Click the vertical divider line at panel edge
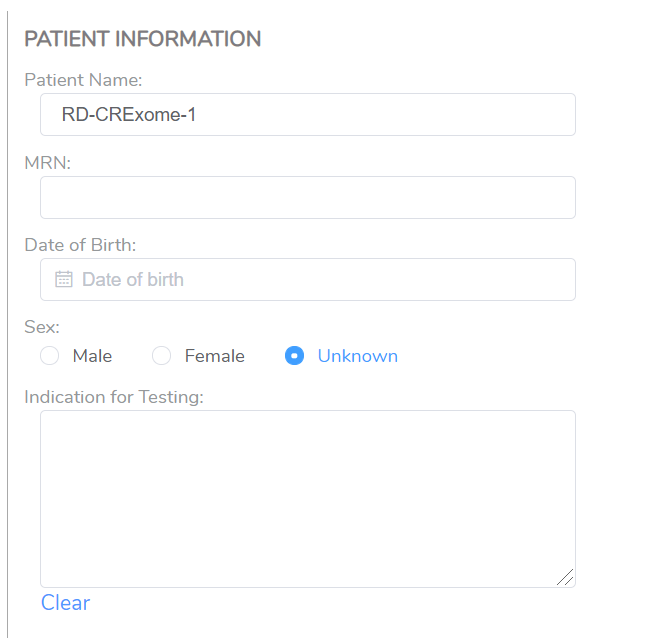 [7, 325]
